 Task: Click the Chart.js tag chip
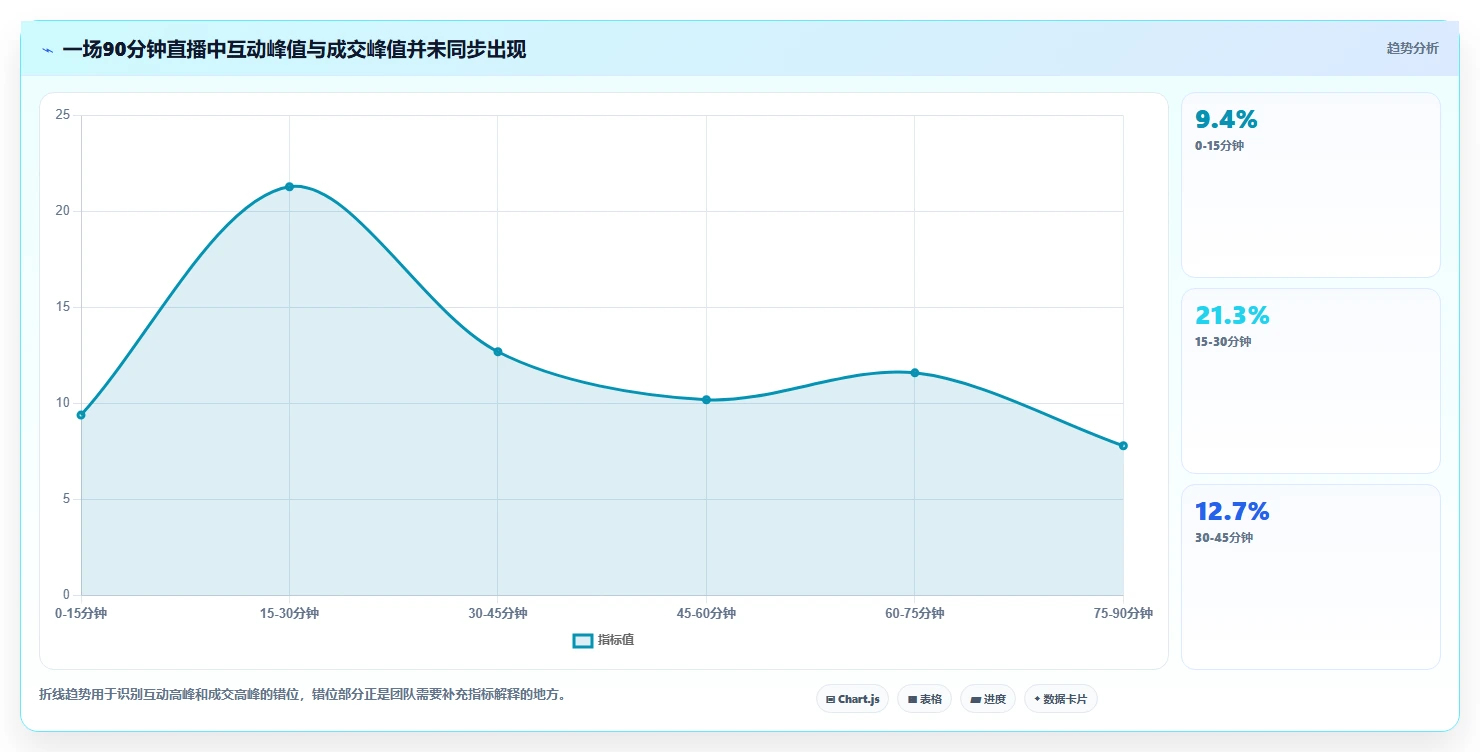click(852, 699)
